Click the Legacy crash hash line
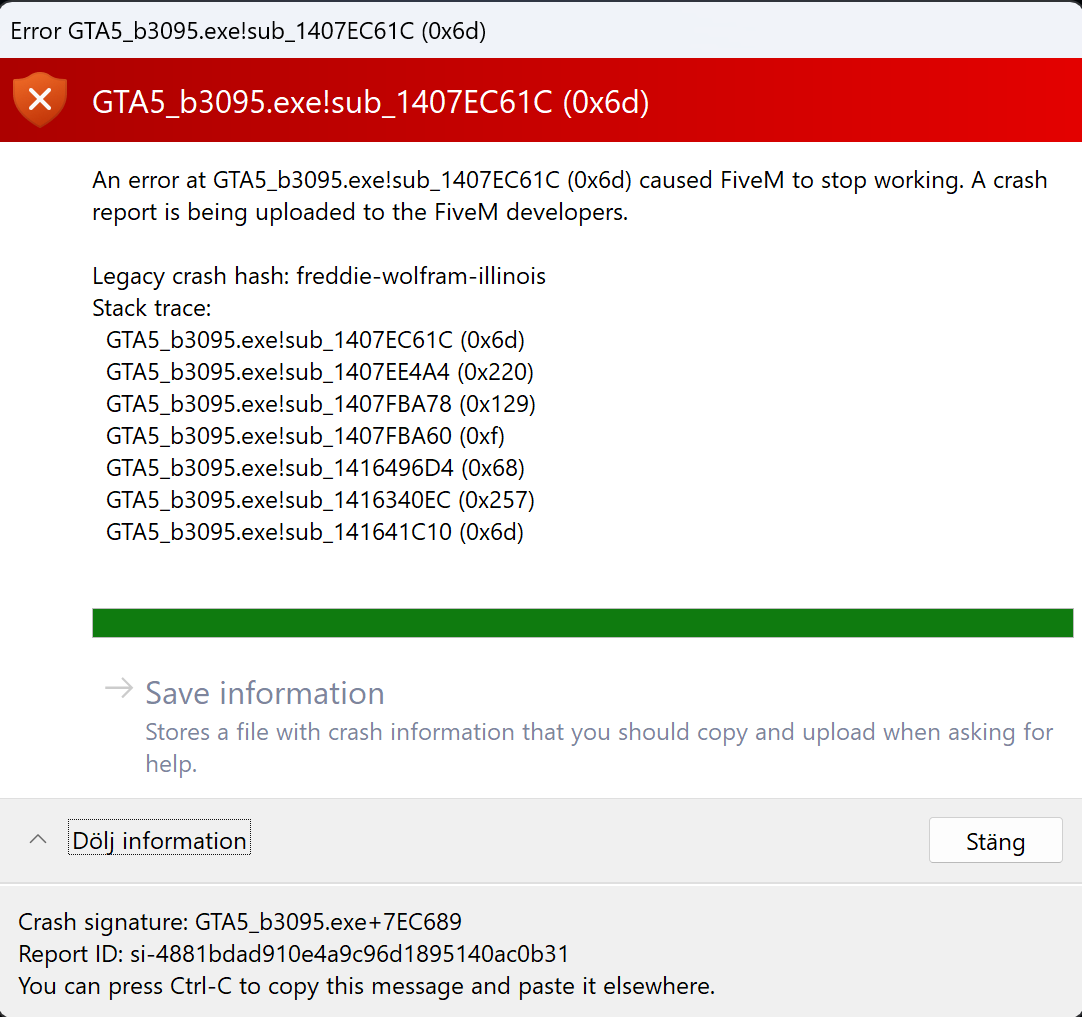 click(319, 276)
